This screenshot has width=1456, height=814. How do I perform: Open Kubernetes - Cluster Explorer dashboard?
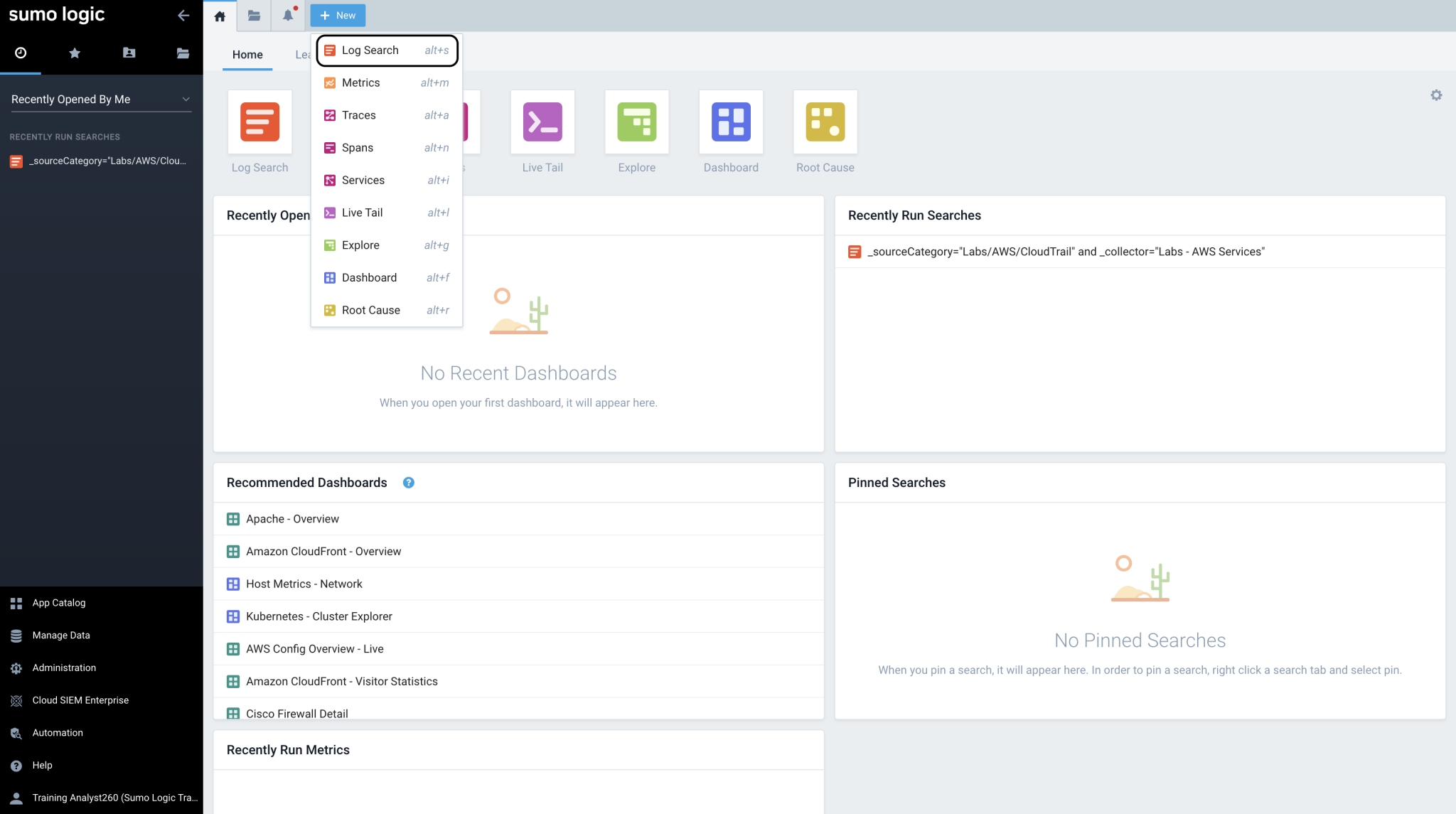point(518,616)
